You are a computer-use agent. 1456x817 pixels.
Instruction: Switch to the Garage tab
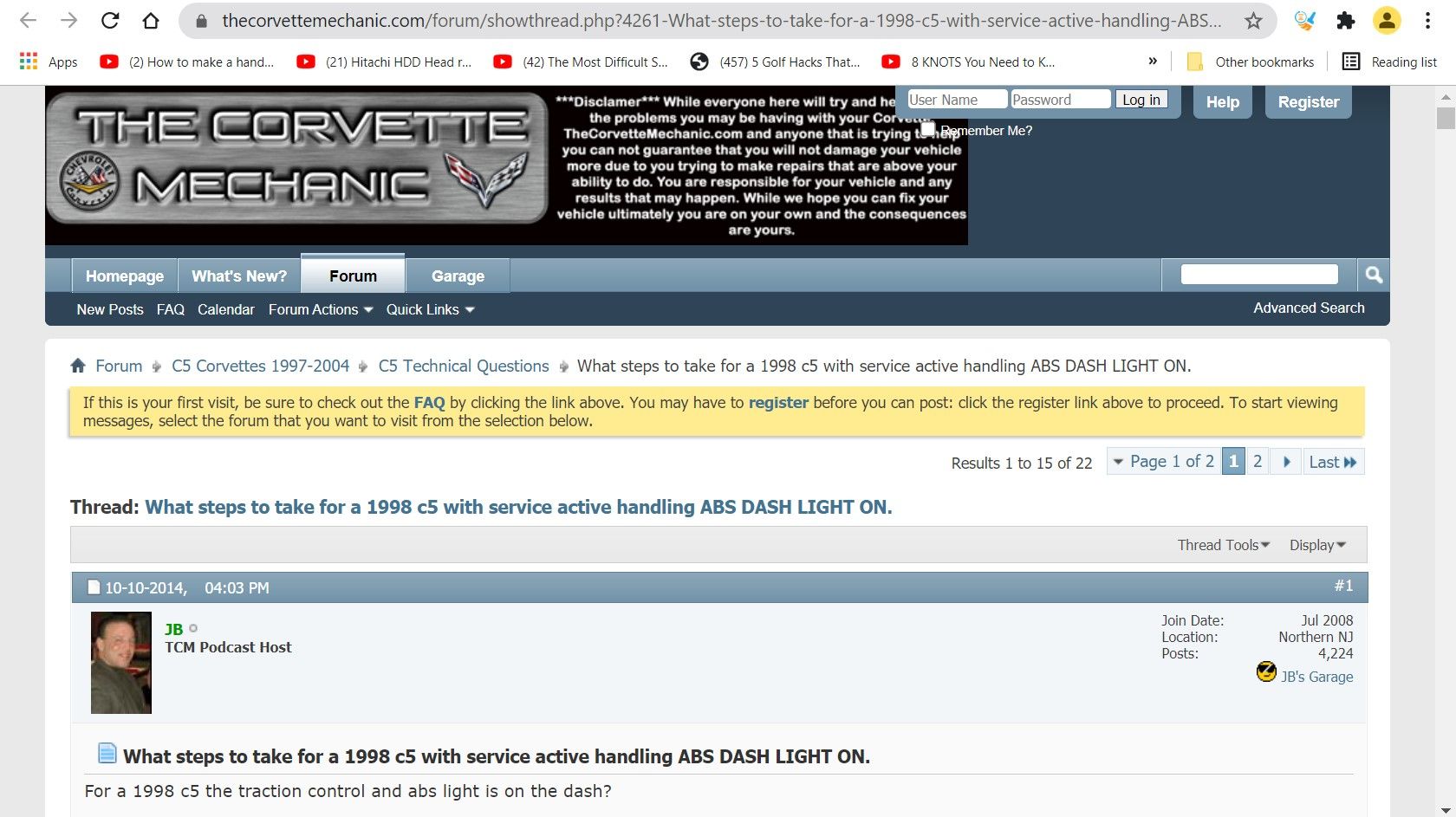[458, 276]
